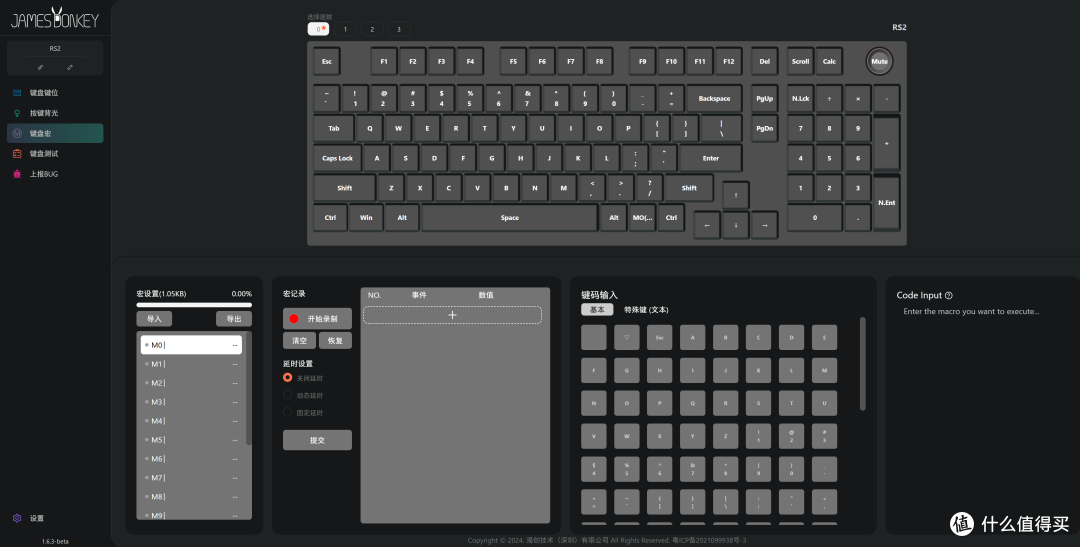Image resolution: width=1080 pixels, height=547 pixels.
Task: Click the macro storage usage bar
Action: point(194,305)
